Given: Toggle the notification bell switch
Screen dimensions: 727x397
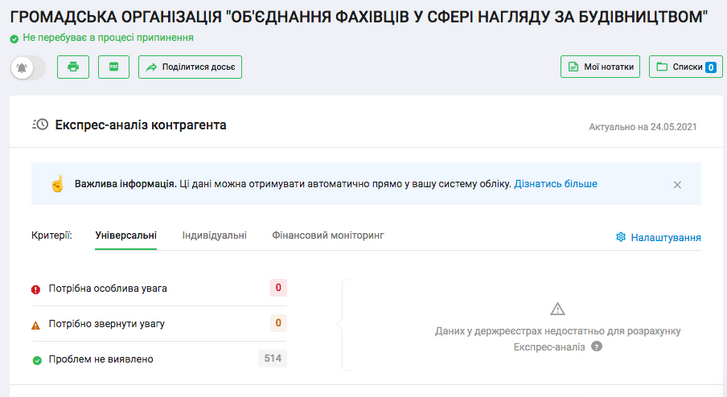Looking at the screenshot, I should tap(28, 68).
